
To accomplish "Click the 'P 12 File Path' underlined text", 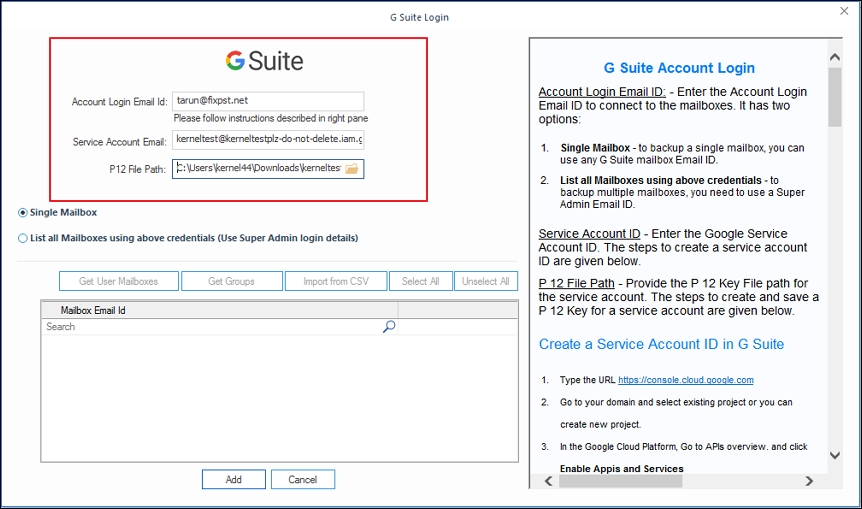I will 576,283.
